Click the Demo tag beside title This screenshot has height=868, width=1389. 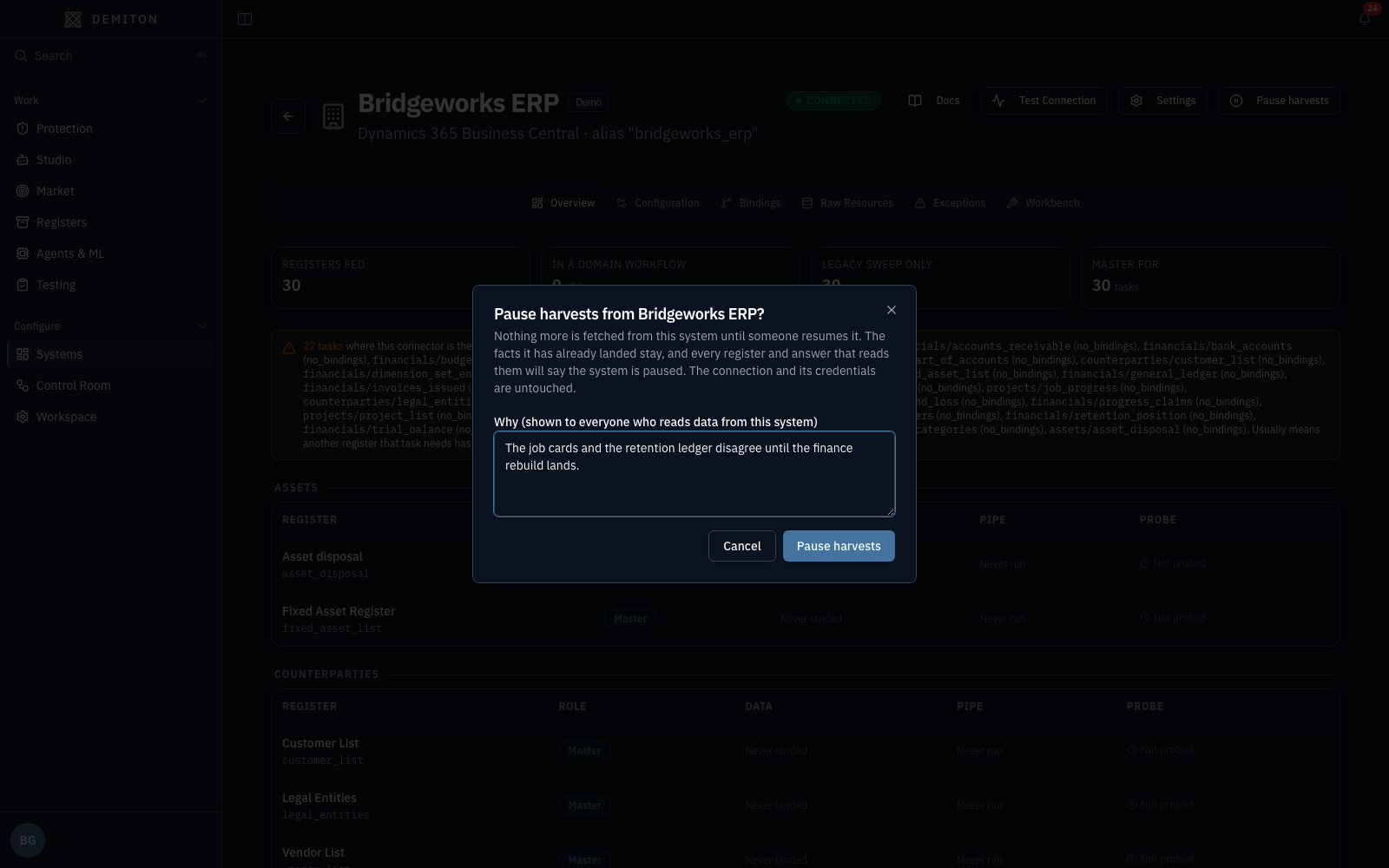[588, 102]
